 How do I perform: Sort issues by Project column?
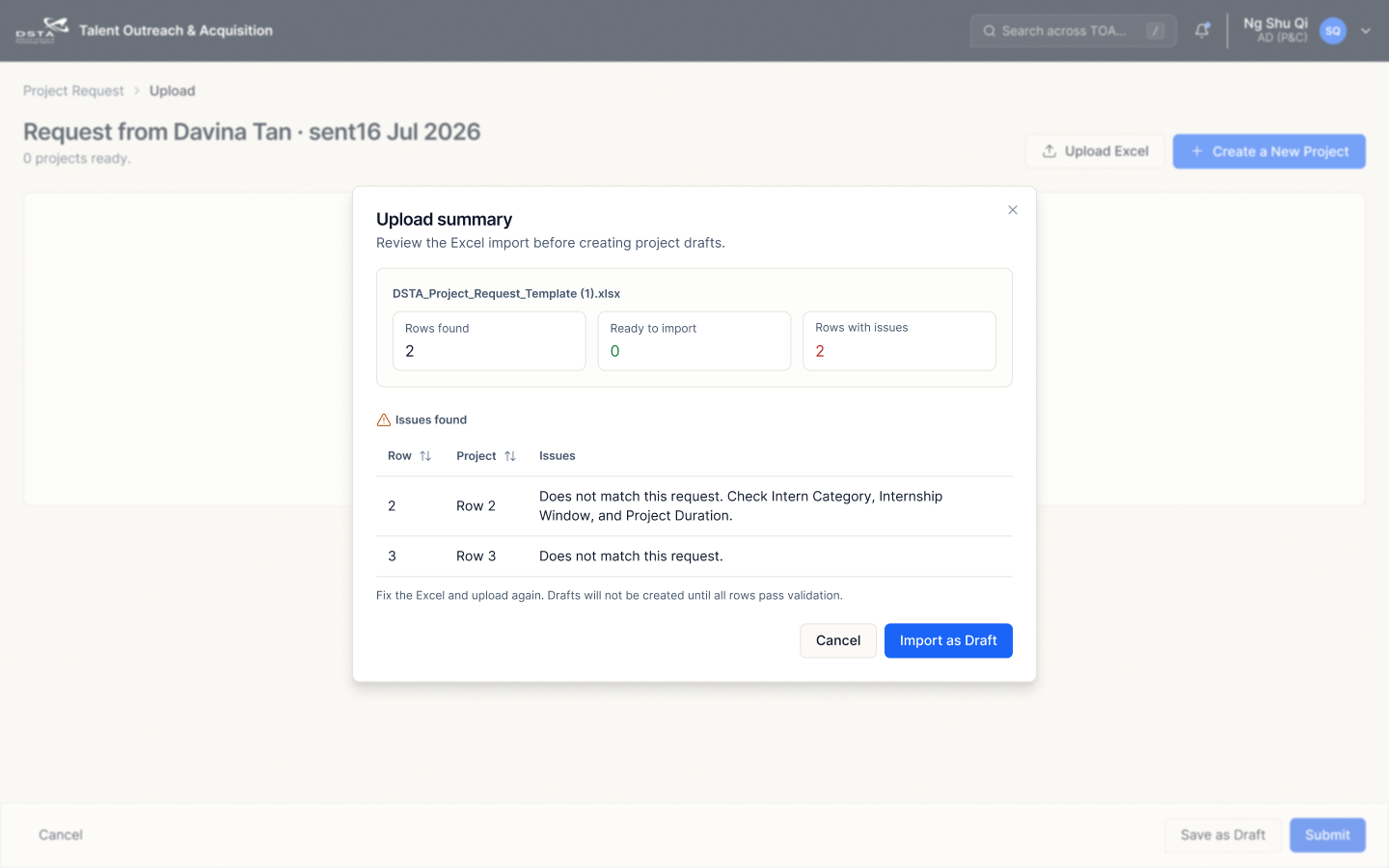tap(510, 456)
